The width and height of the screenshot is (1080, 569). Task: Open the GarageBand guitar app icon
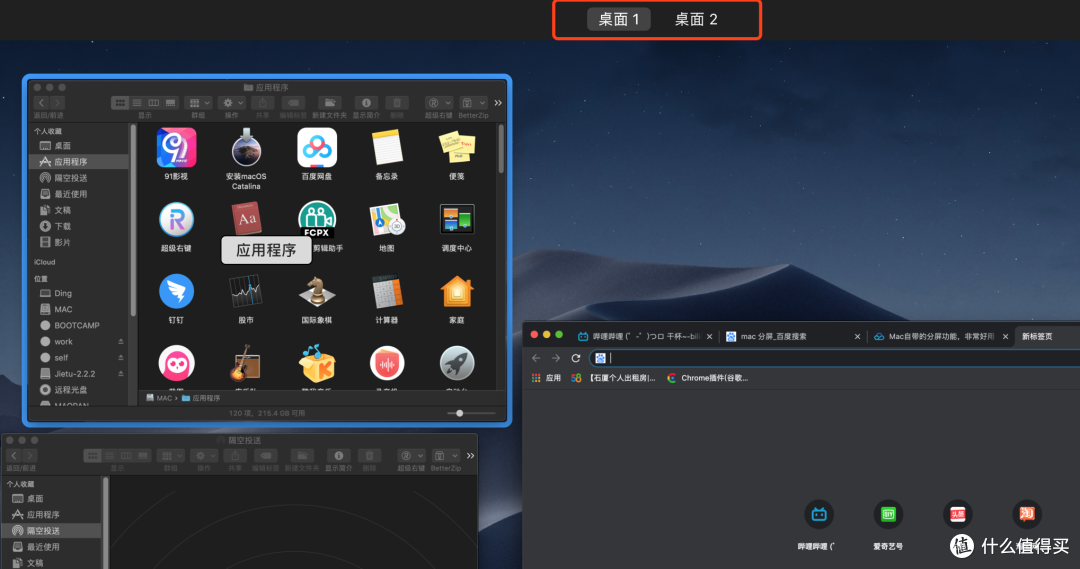pos(246,363)
